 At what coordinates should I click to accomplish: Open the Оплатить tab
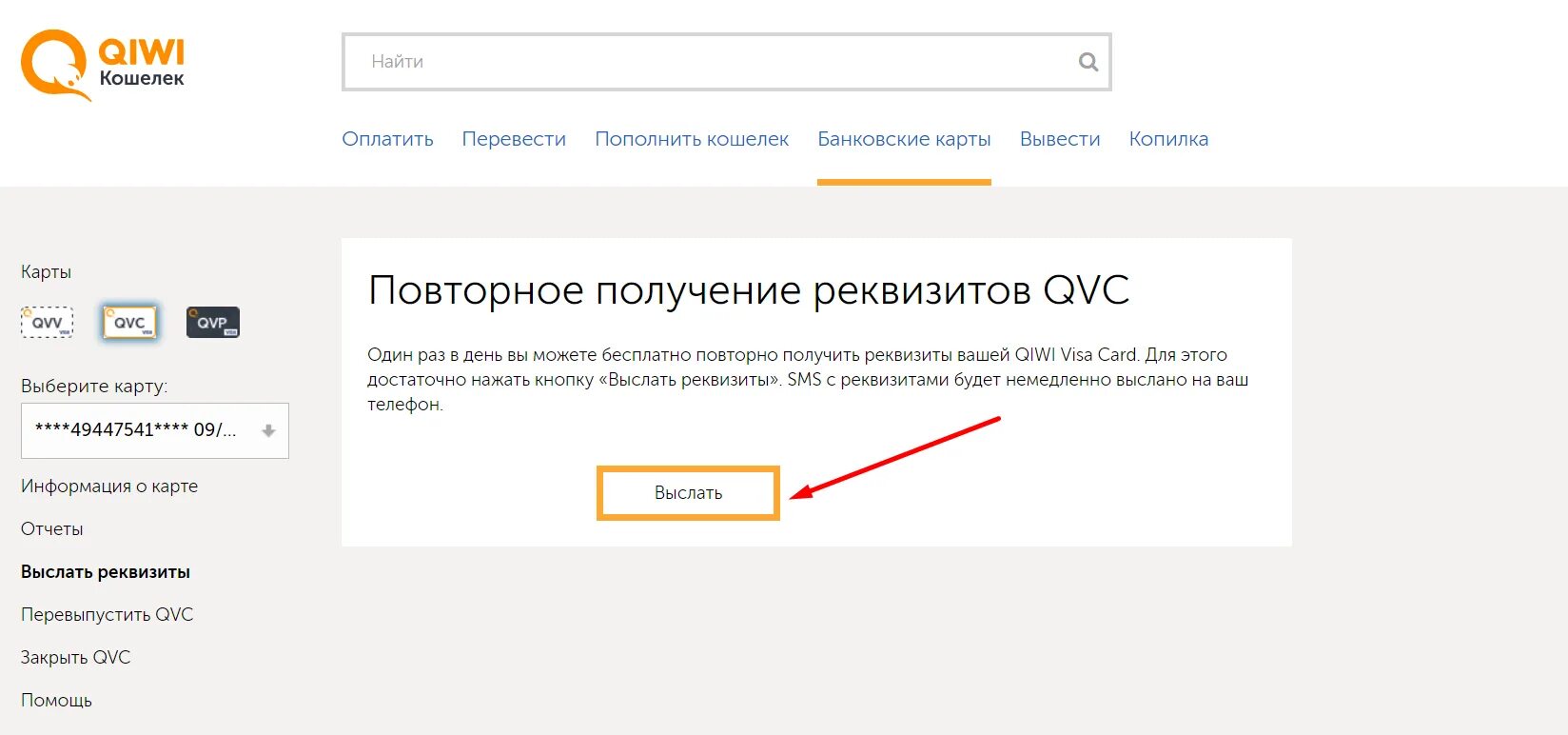(x=387, y=139)
